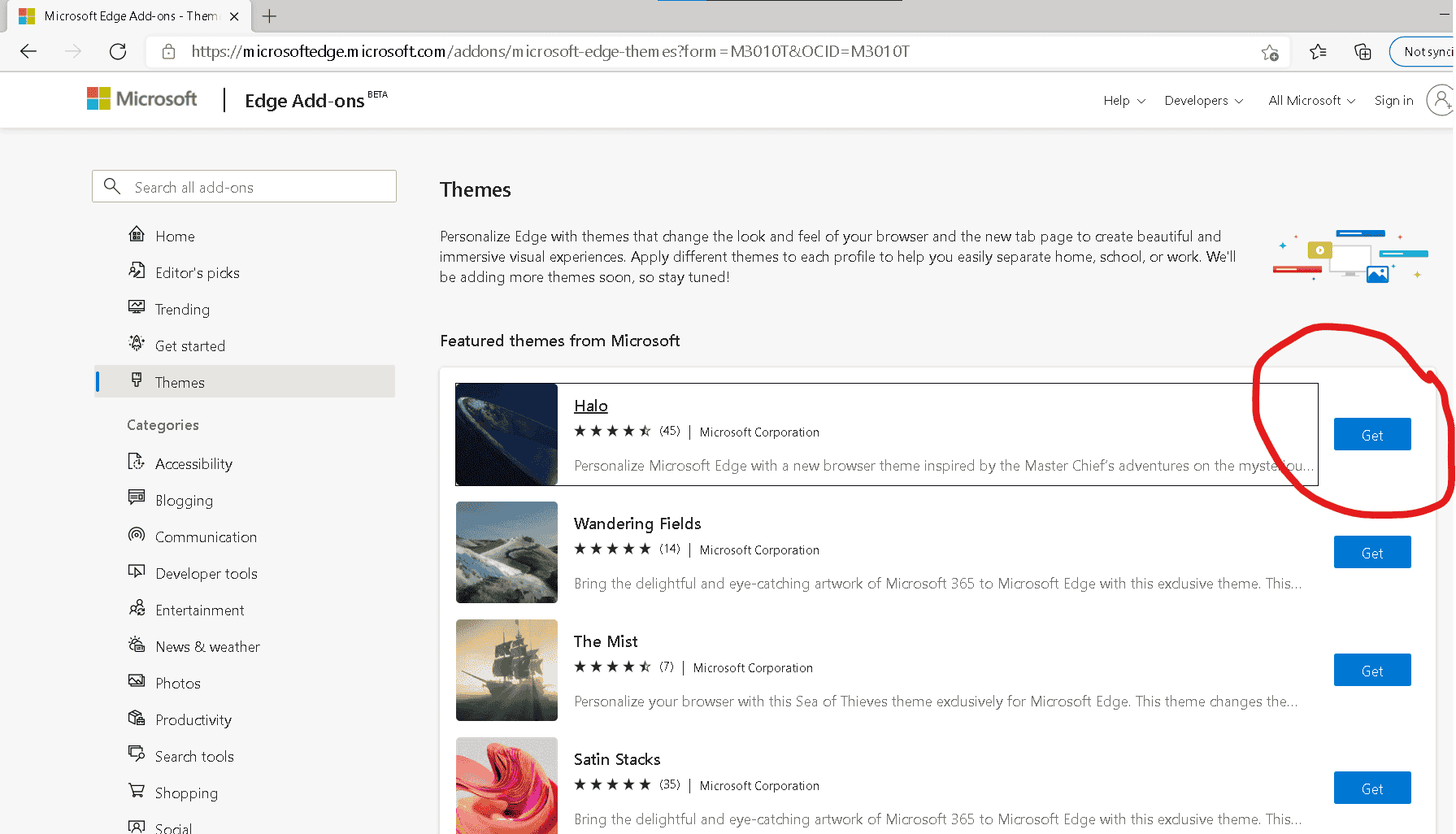Screen dimensions: 1456x834
Task: Open the Collections icon in toolbar
Action: pos(1363,52)
